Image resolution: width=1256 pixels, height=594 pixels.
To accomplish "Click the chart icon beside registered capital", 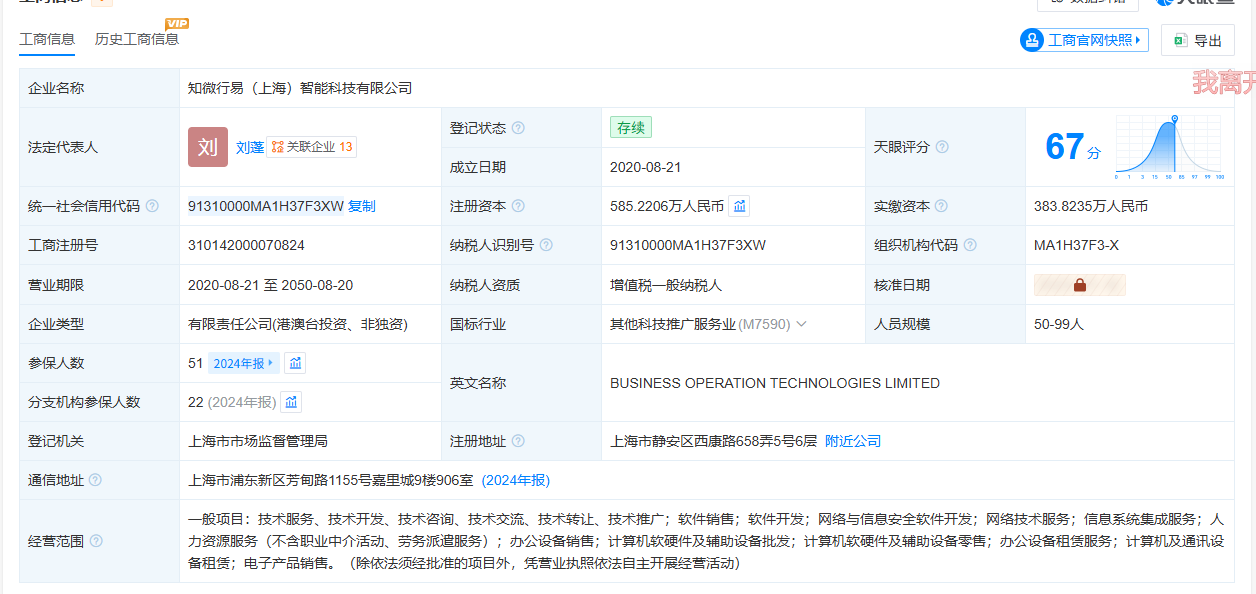I will 739,206.
